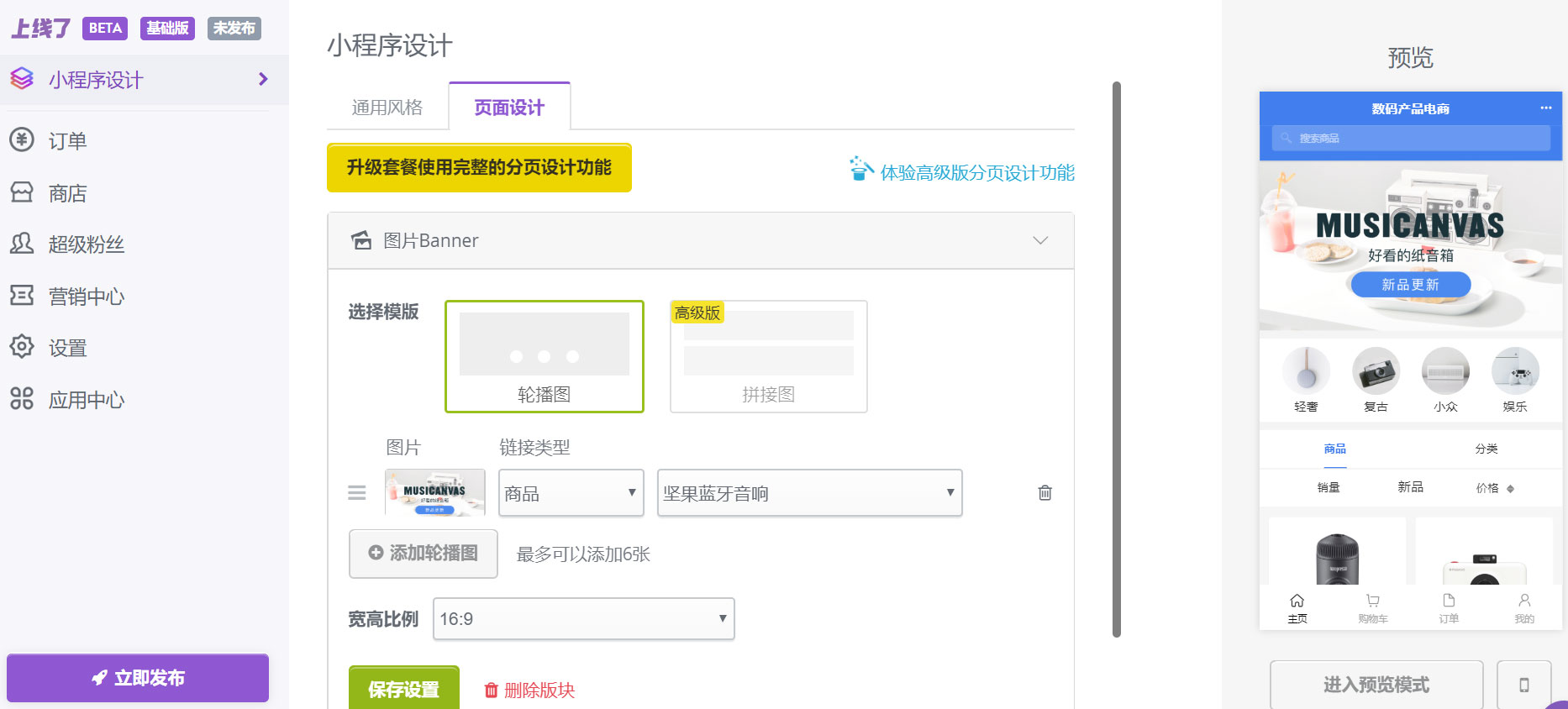
Task: Click the 应用中心 apps icon
Action: 22,398
